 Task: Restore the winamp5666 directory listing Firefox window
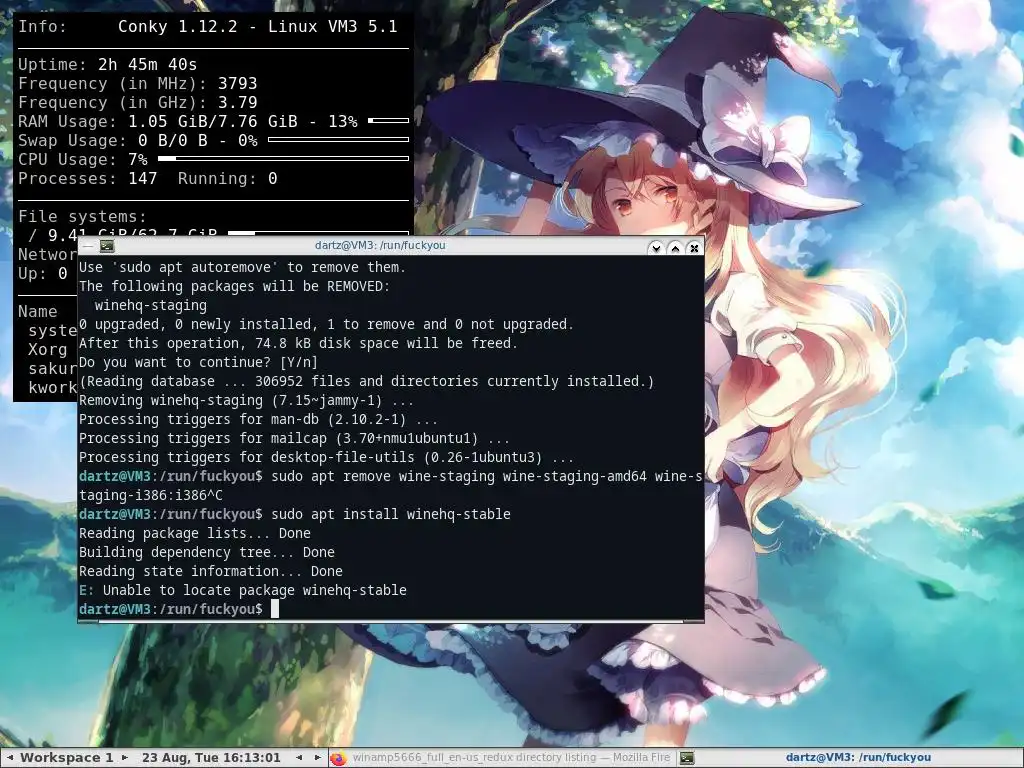(502, 758)
